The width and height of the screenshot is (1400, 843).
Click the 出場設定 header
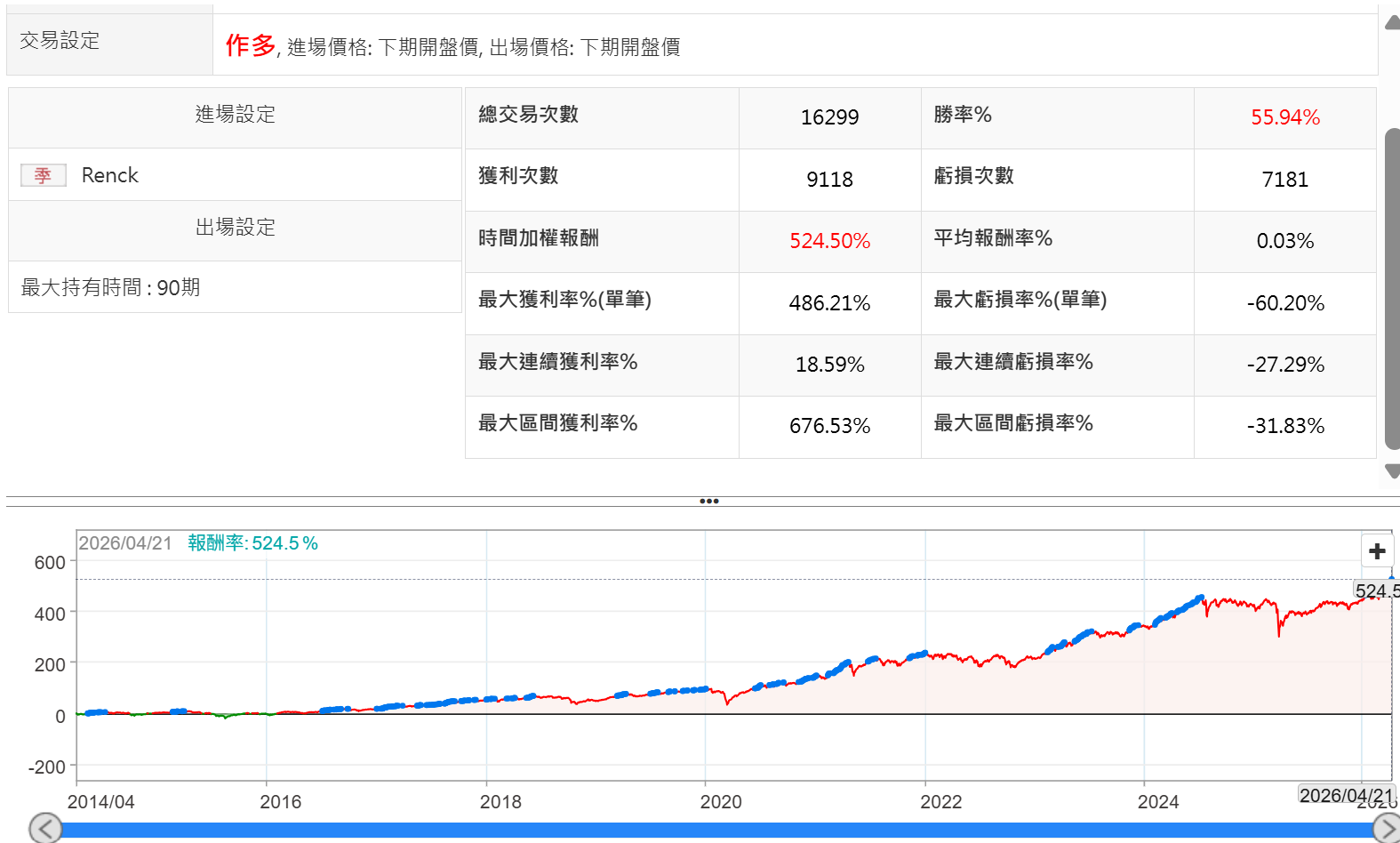(235, 228)
